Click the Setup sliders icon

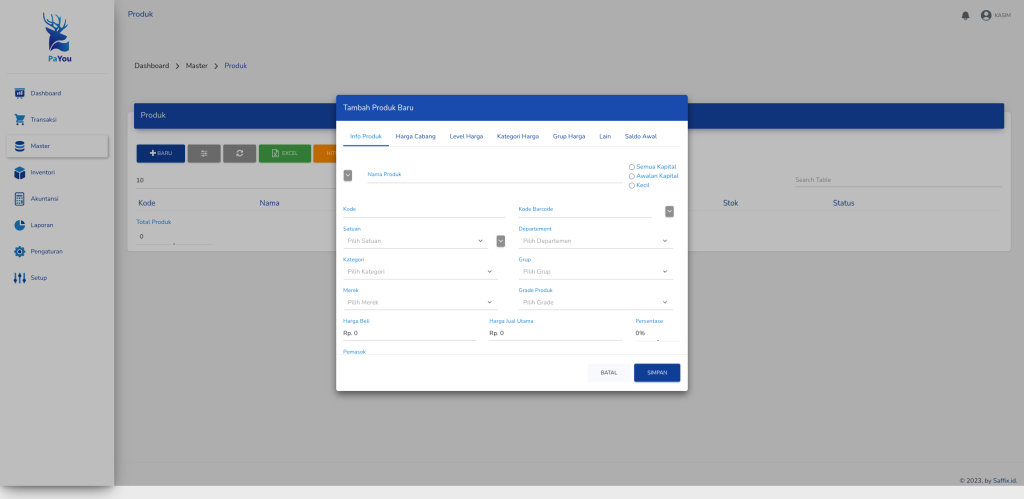pos(20,278)
